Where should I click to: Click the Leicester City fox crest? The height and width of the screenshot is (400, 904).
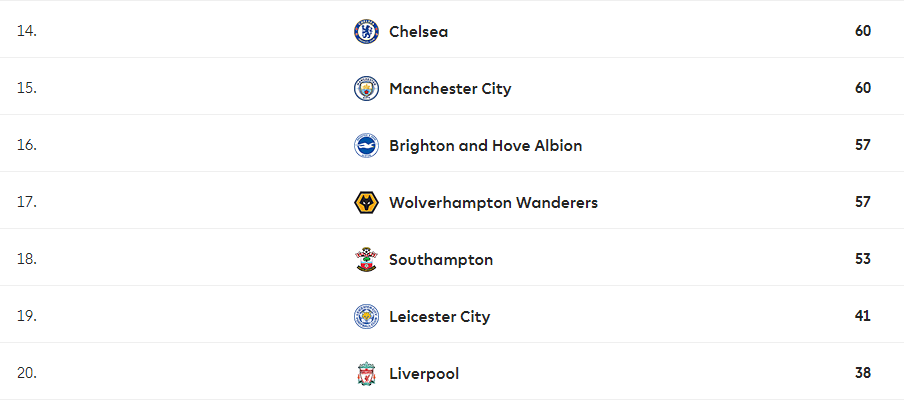[366, 316]
